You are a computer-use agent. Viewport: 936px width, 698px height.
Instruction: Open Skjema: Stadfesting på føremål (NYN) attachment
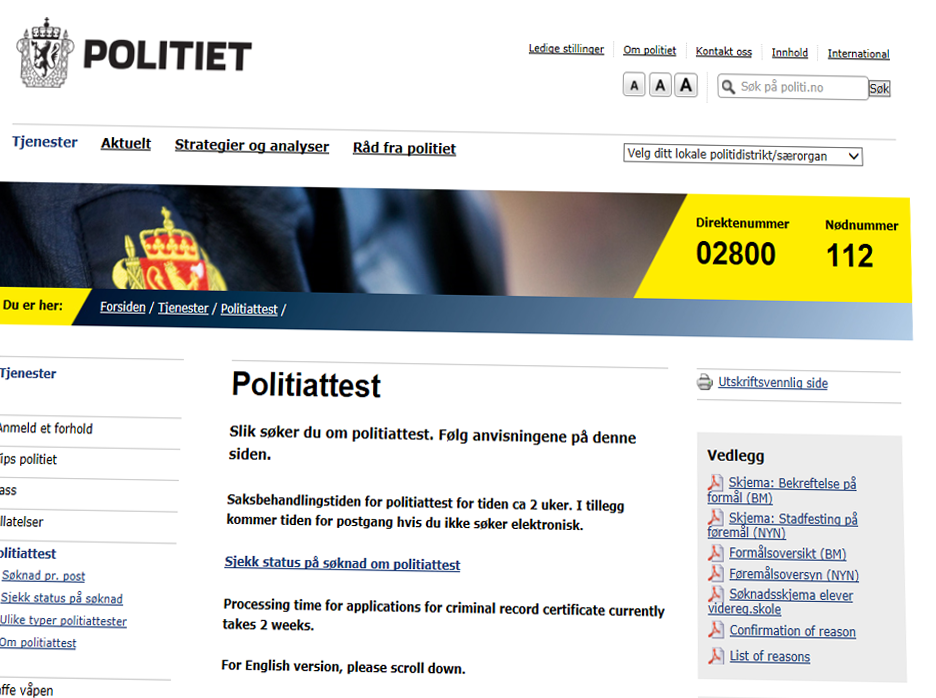coord(783,525)
